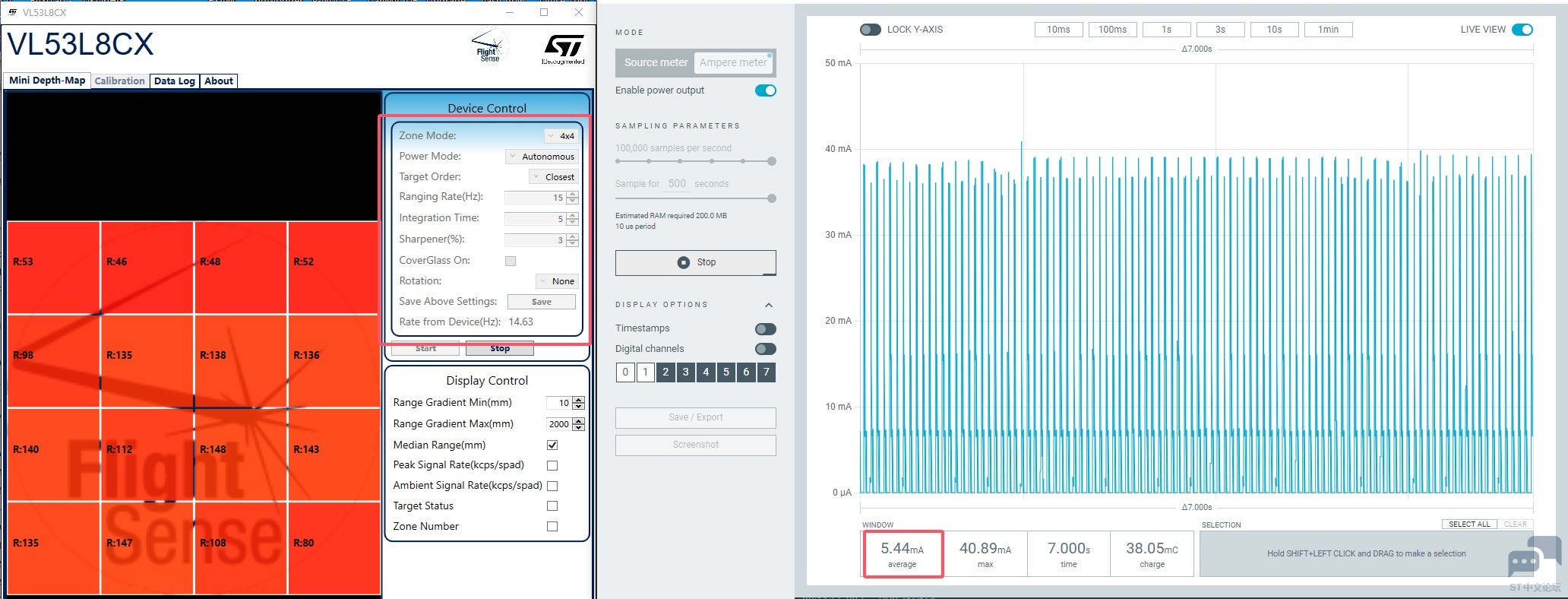
Task: Click the 5.44 mA average reading
Action: (903, 554)
